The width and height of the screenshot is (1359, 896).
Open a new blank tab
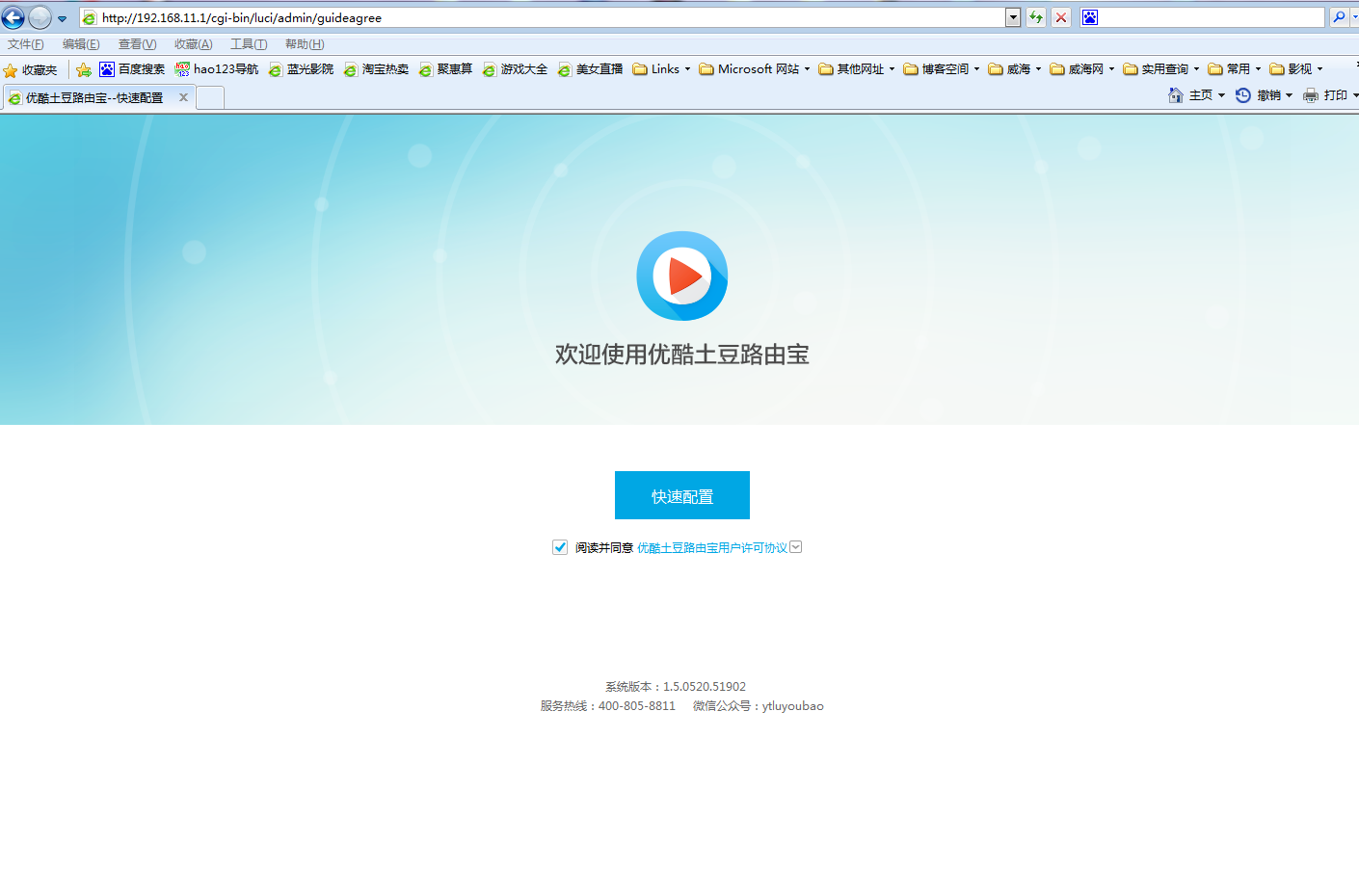(x=210, y=97)
